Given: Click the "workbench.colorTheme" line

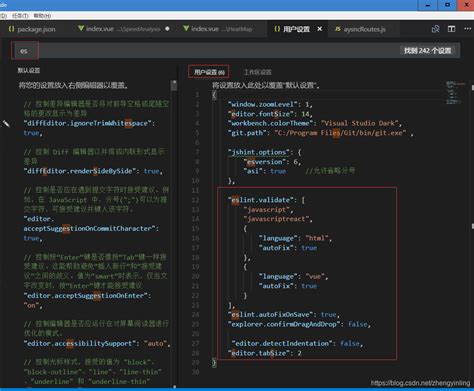Looking at the screenshot, I should (x=315, y=123).
